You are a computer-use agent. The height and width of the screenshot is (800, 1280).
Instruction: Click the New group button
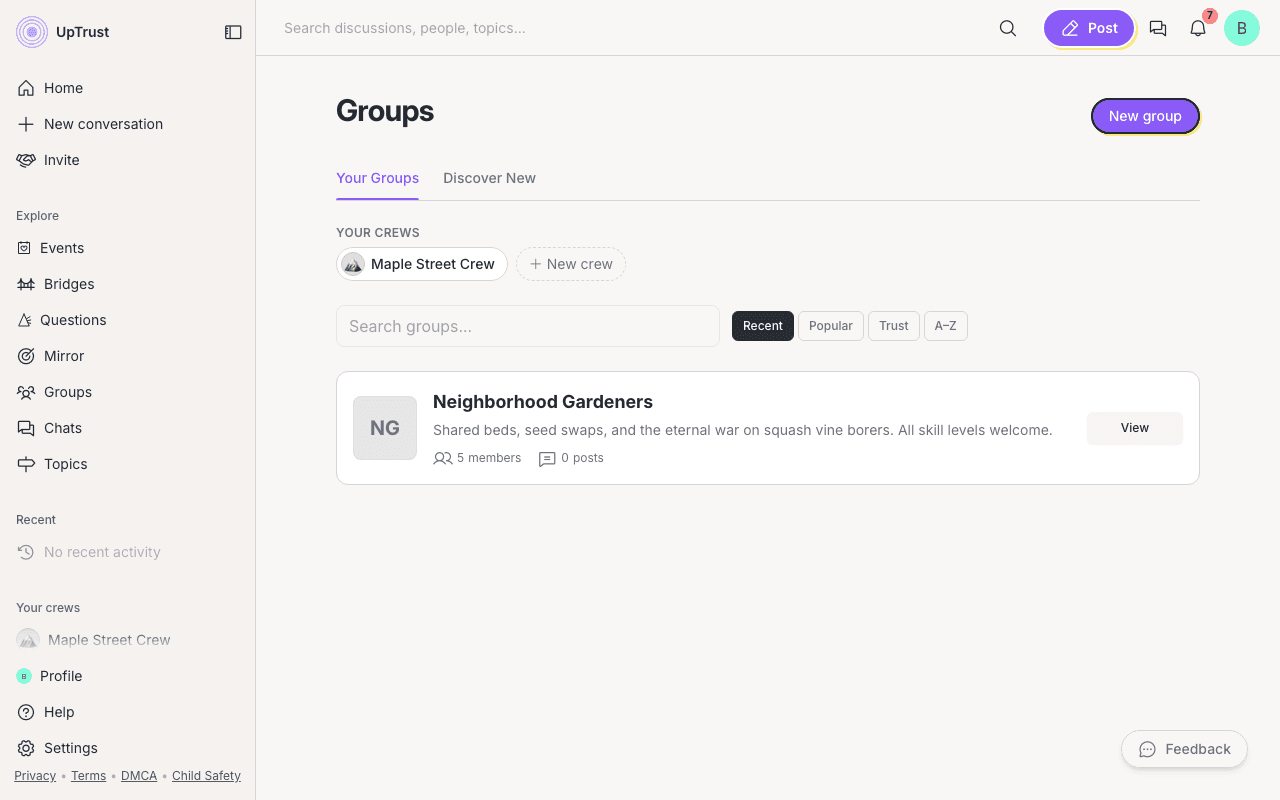tap(1145, 116)
